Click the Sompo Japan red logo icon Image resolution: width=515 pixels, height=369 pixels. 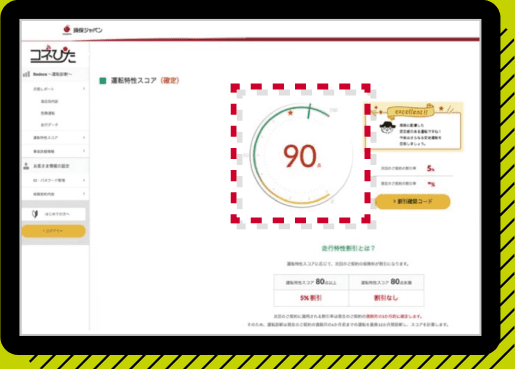tap(67, 30)
